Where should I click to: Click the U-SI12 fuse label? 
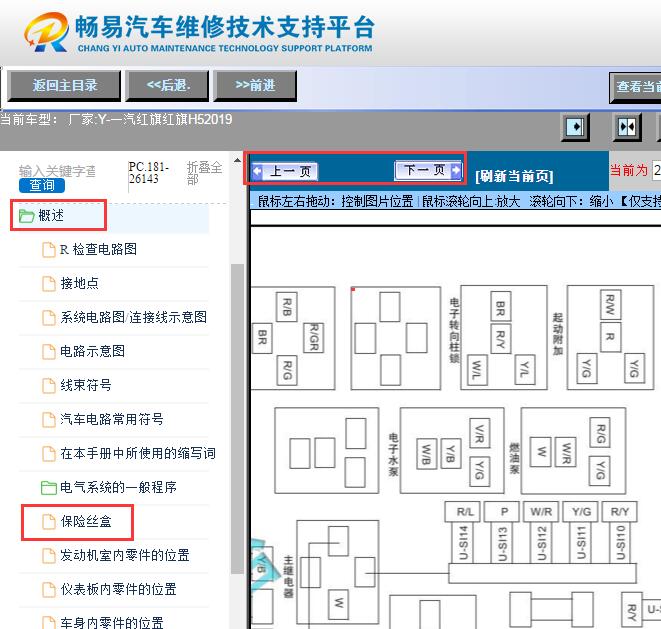[x=542, y=543]
